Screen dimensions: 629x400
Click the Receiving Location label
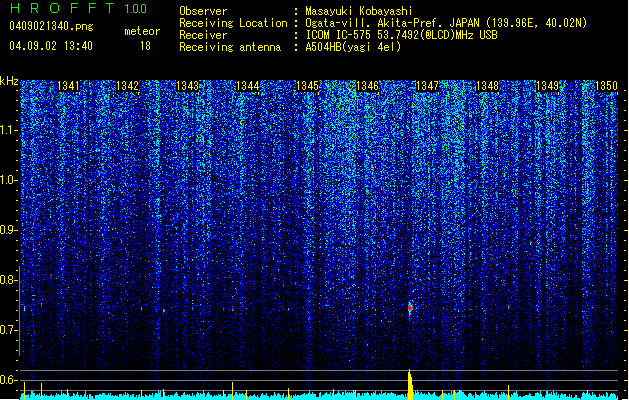(x=233, y=23)
